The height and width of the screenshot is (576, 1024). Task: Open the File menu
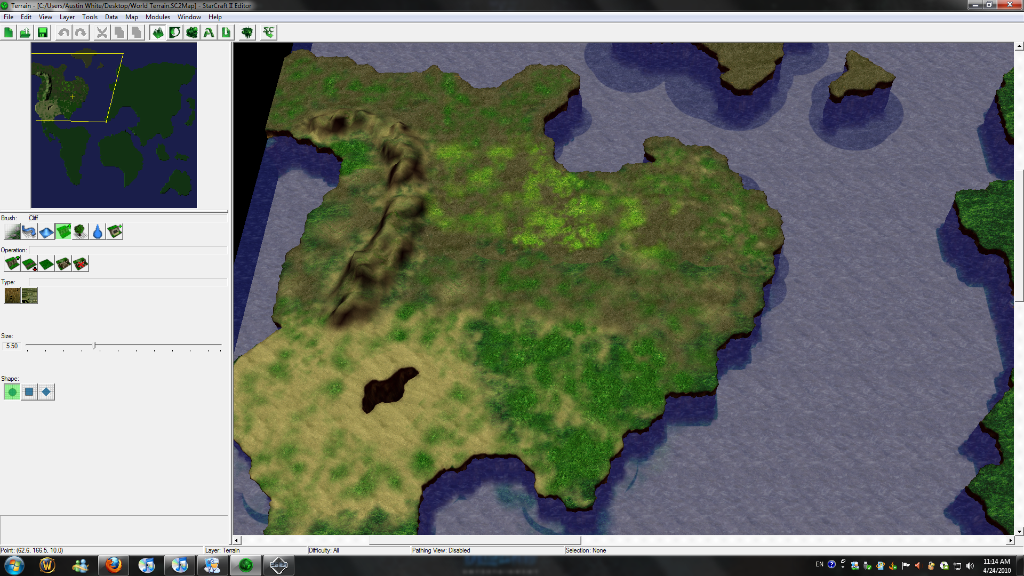click(8, 17)
